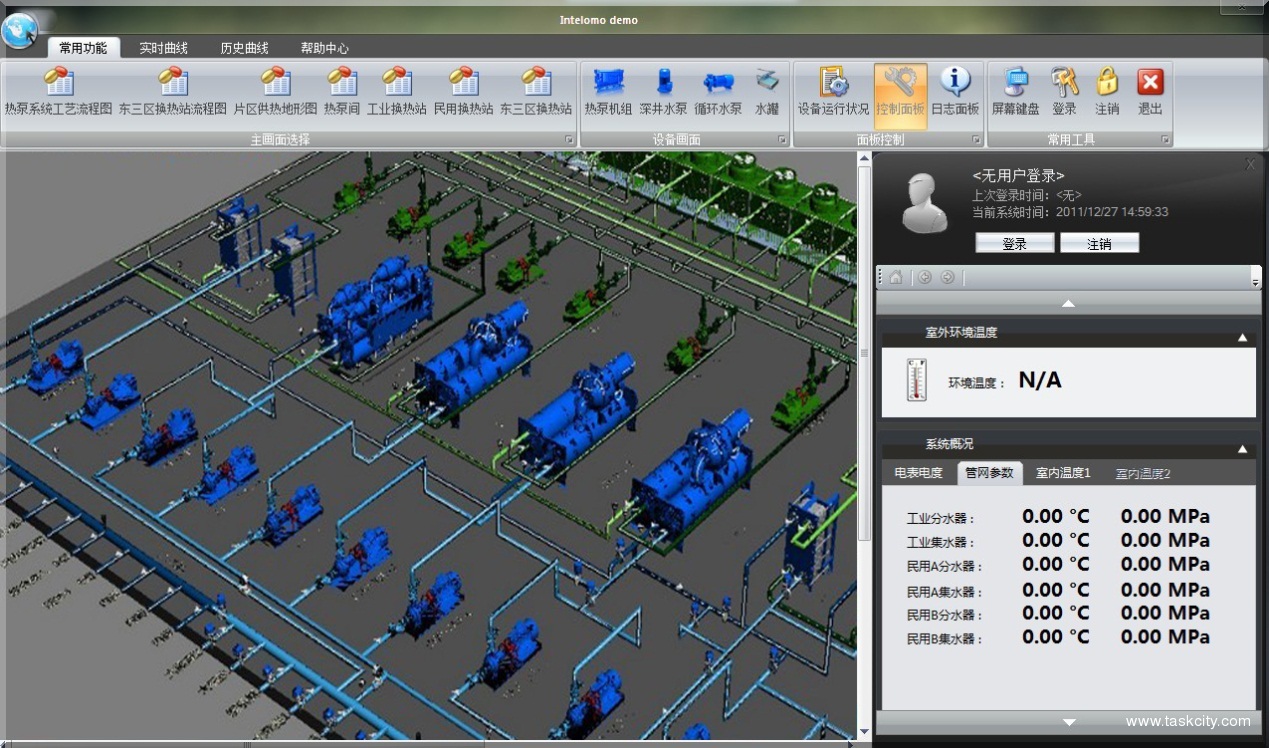Click the 注销 button in user panel
Screen dimensions: 1269x748
(1099, 243)
